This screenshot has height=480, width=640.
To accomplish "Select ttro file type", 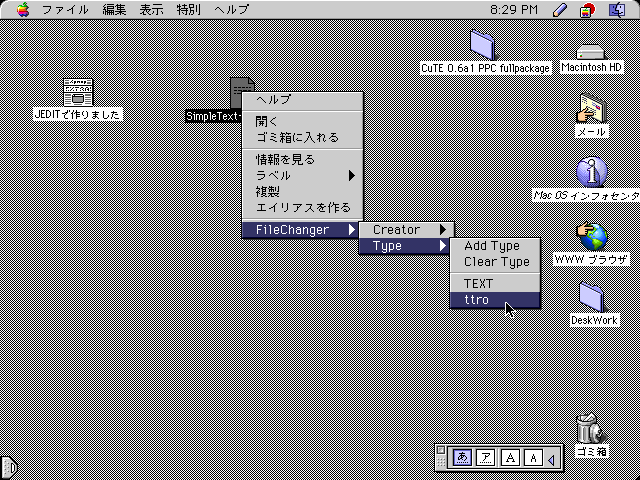I will pos(495,300).
